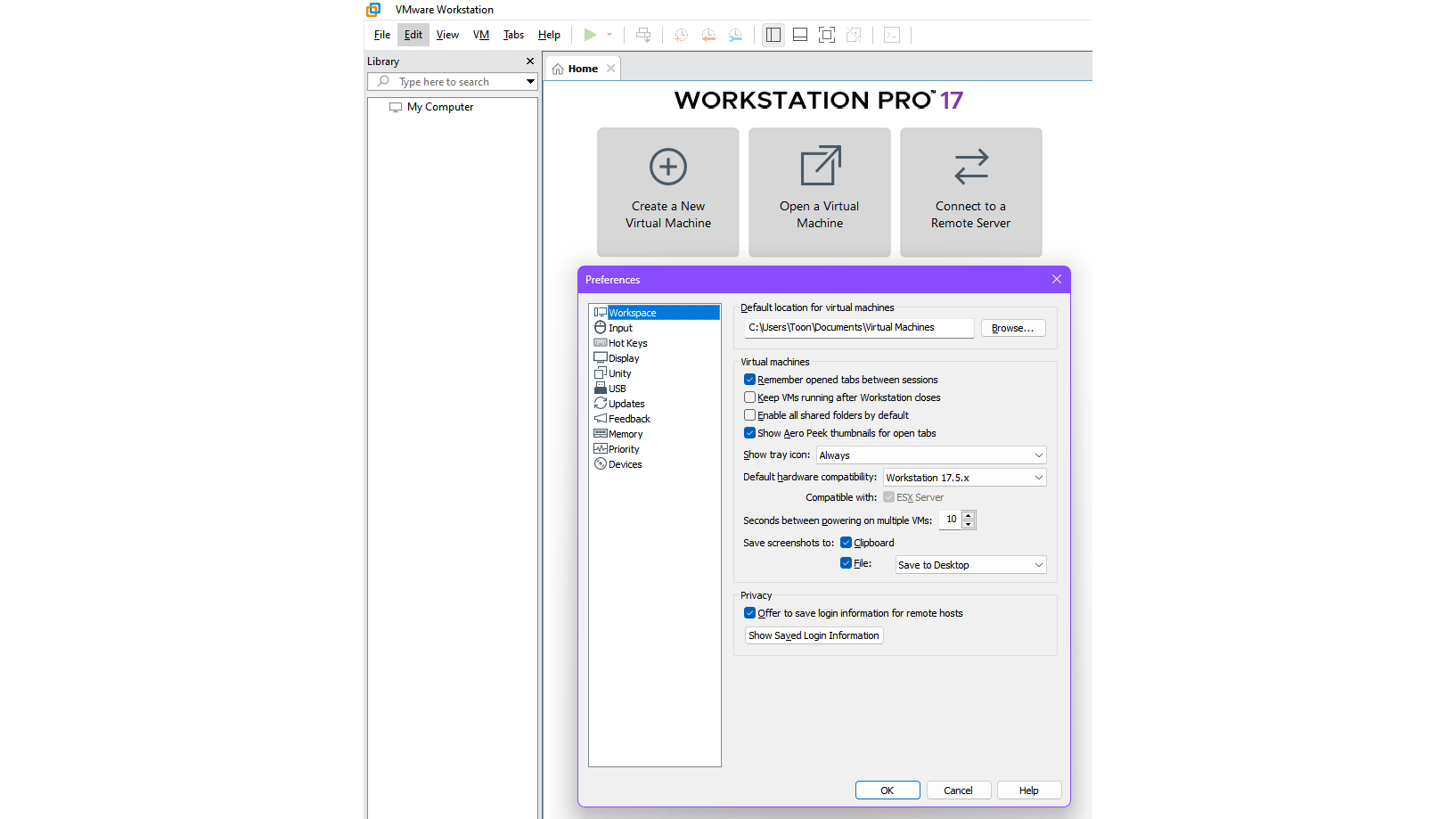Click the Take Snapshot clock icon
1456x819 pixels.
(681, 35)
